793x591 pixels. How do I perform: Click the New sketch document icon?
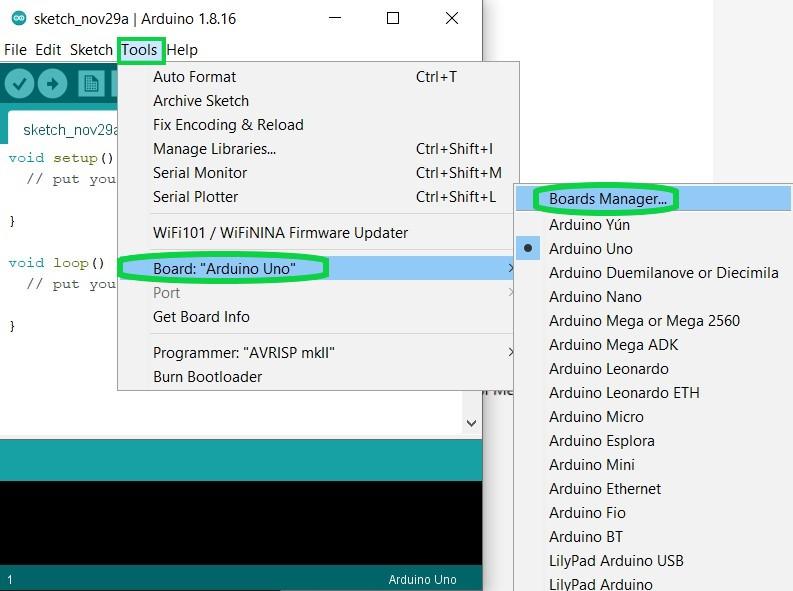pos(91,84)
